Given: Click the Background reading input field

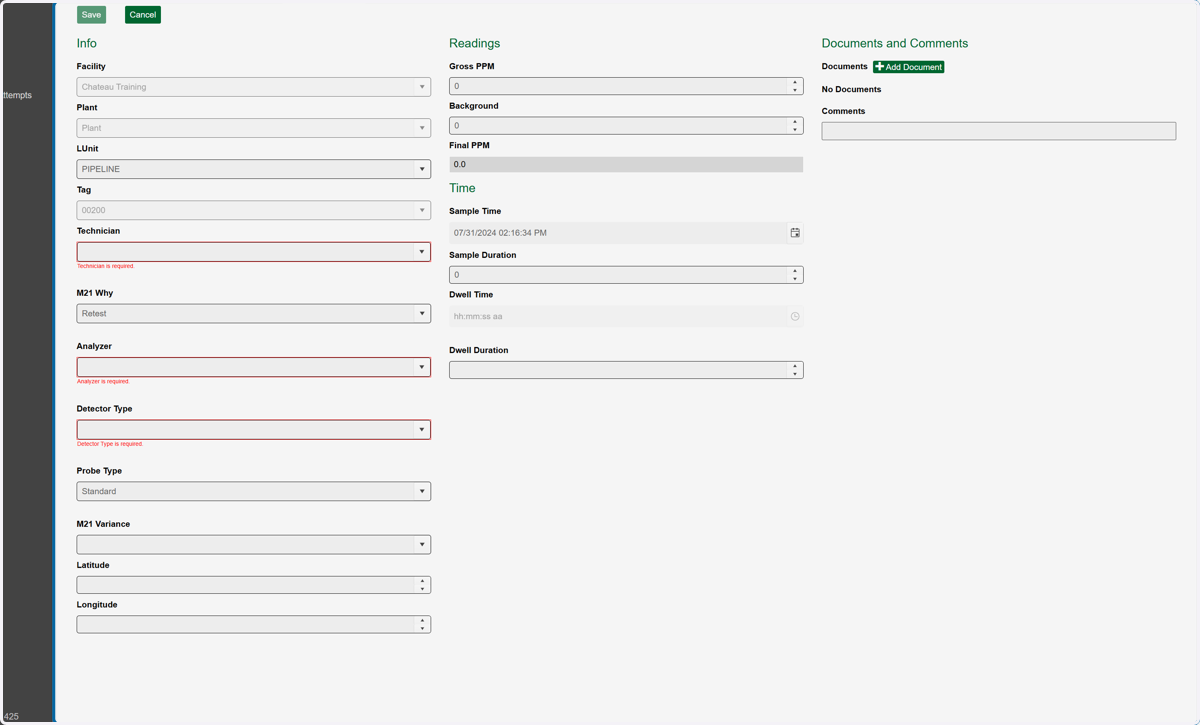Looking at the screenshot, I should tap(618, 126).
